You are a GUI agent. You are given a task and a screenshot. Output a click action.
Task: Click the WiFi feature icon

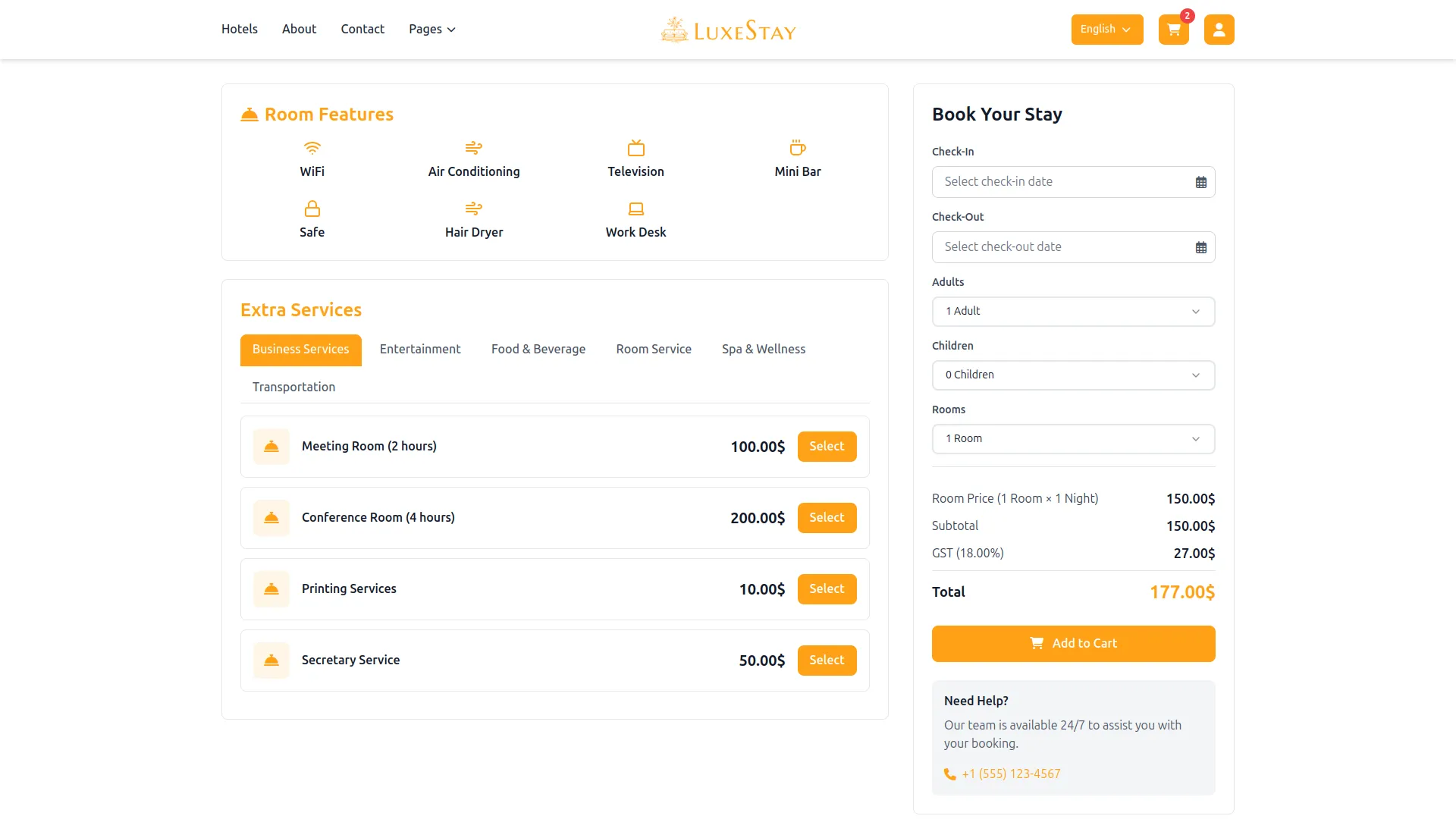click(x=312, y=148)
